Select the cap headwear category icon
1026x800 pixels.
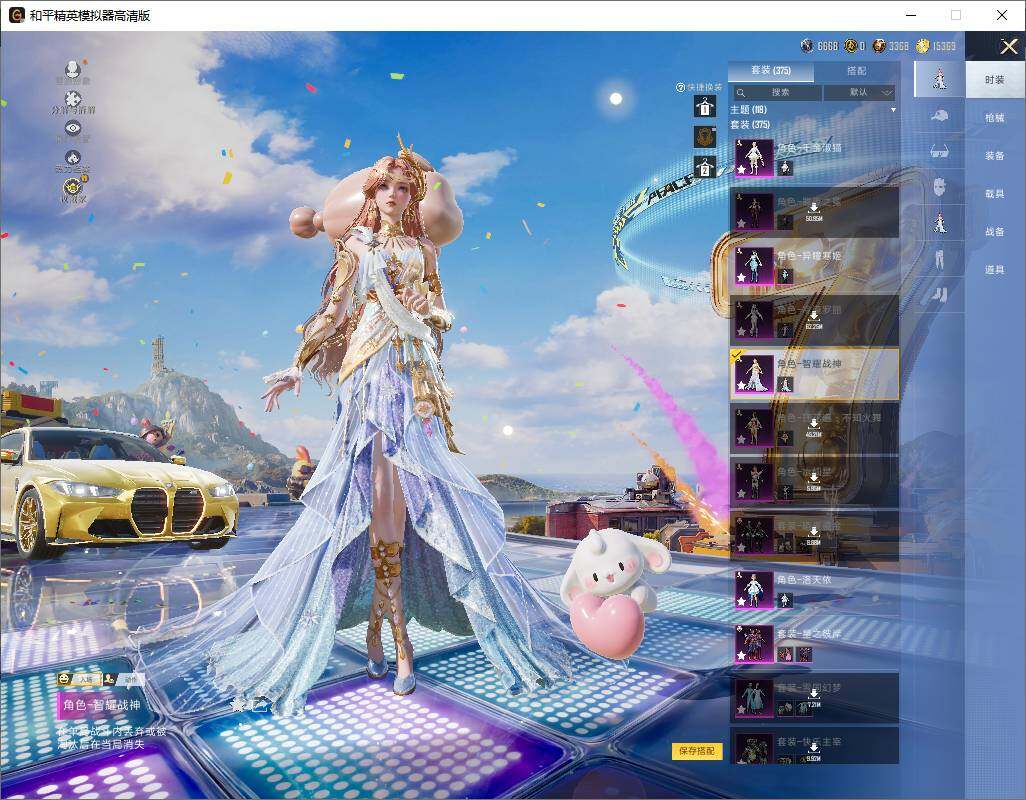point(940,116)
